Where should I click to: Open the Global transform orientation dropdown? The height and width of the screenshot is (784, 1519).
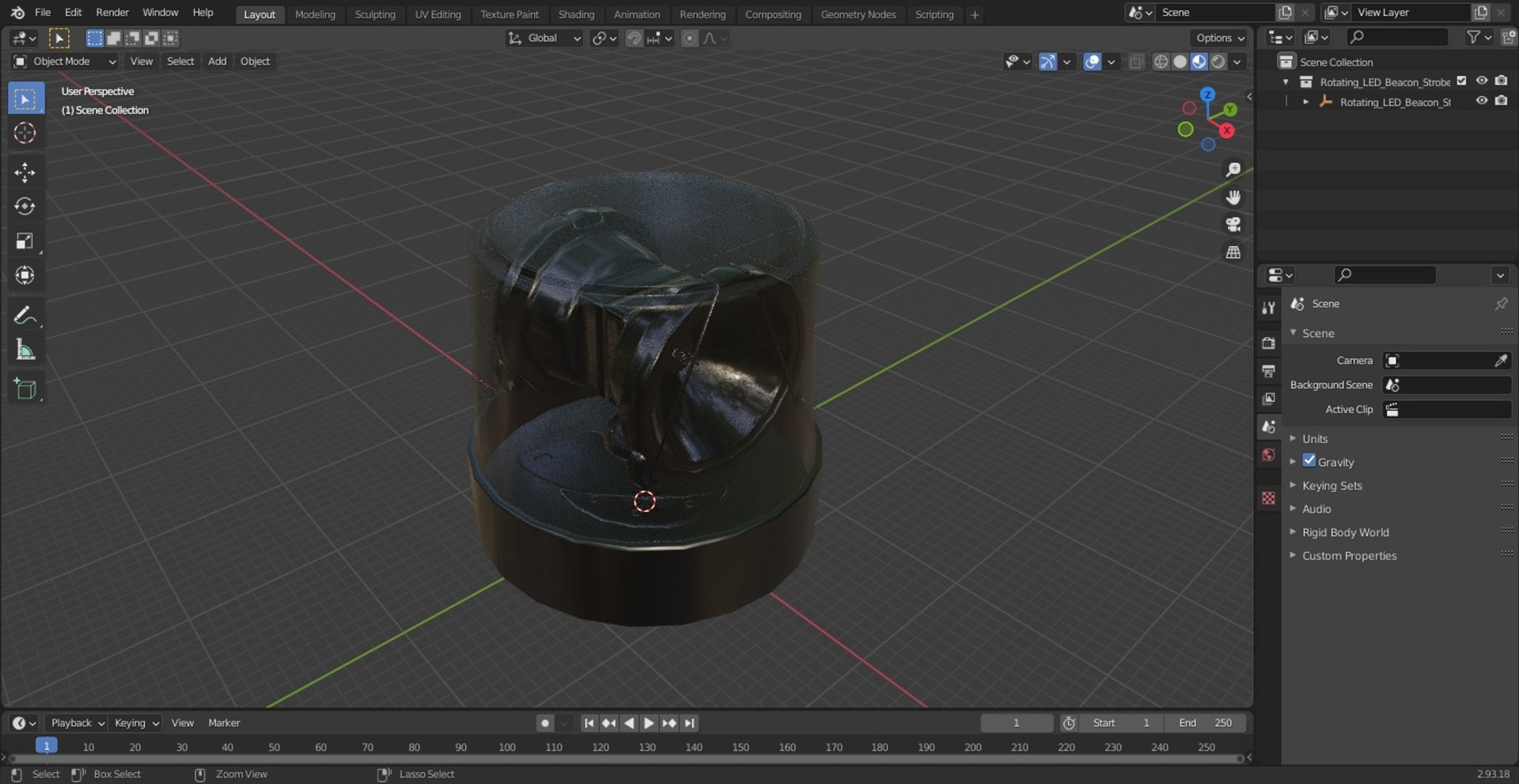tap(544, 38)
